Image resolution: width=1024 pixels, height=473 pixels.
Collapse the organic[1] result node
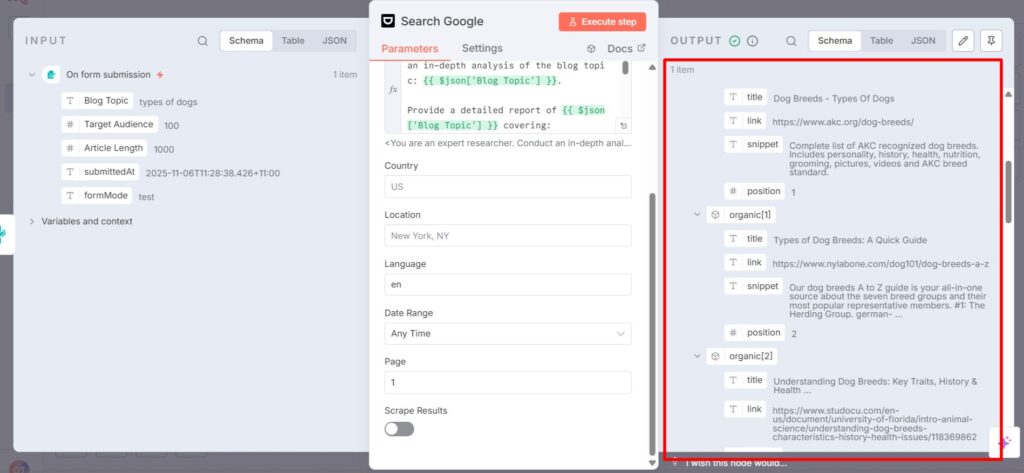pos(697,215)
